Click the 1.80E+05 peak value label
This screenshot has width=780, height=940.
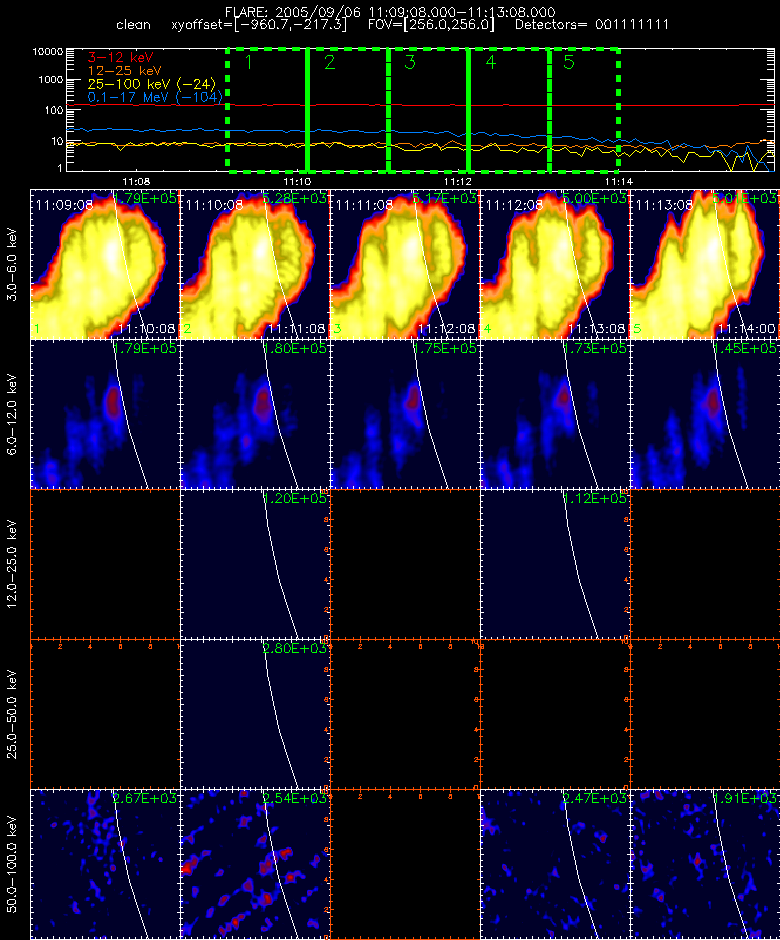coord(295,348)
